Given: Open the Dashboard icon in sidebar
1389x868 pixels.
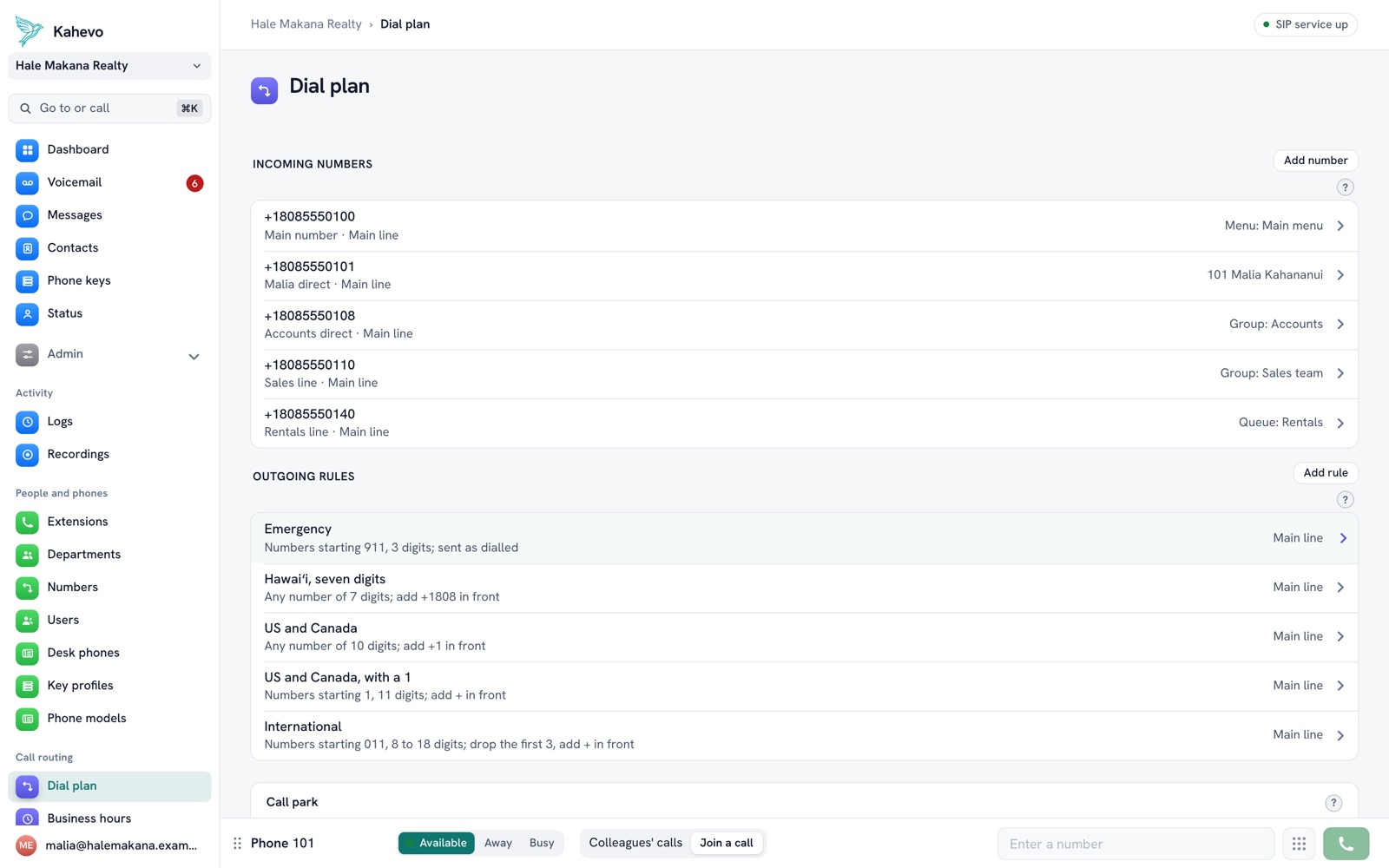Looking at the screenshot, I should click(27, 150).
